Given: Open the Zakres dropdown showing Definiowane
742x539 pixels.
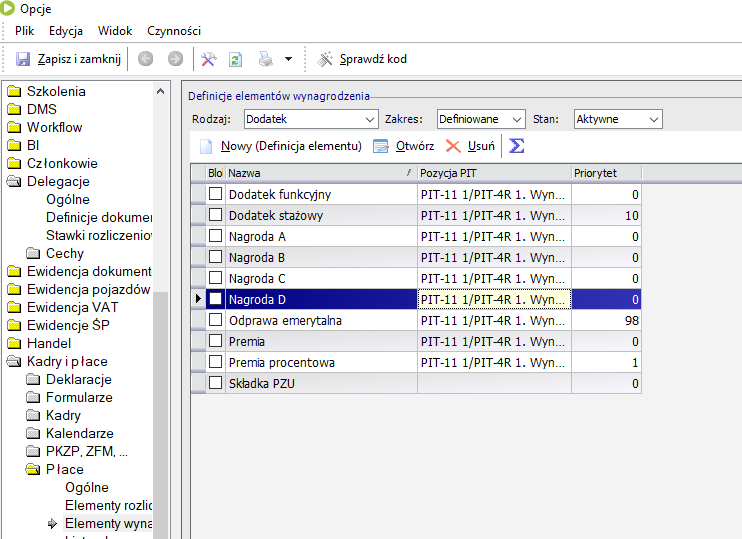Looking at the screenshot, I should click(x=481, y=119).
